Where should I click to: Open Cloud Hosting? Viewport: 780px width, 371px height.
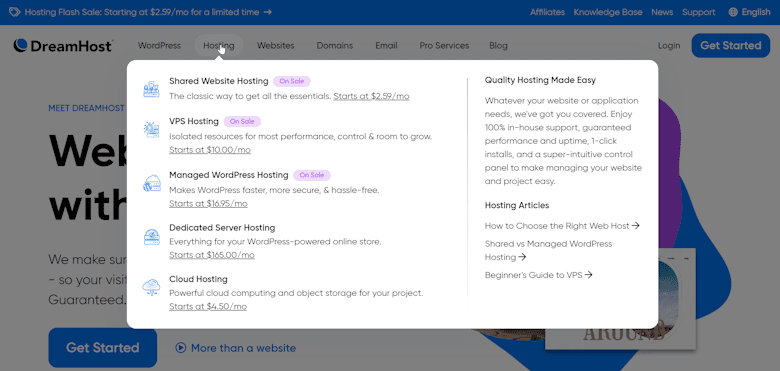198,279
